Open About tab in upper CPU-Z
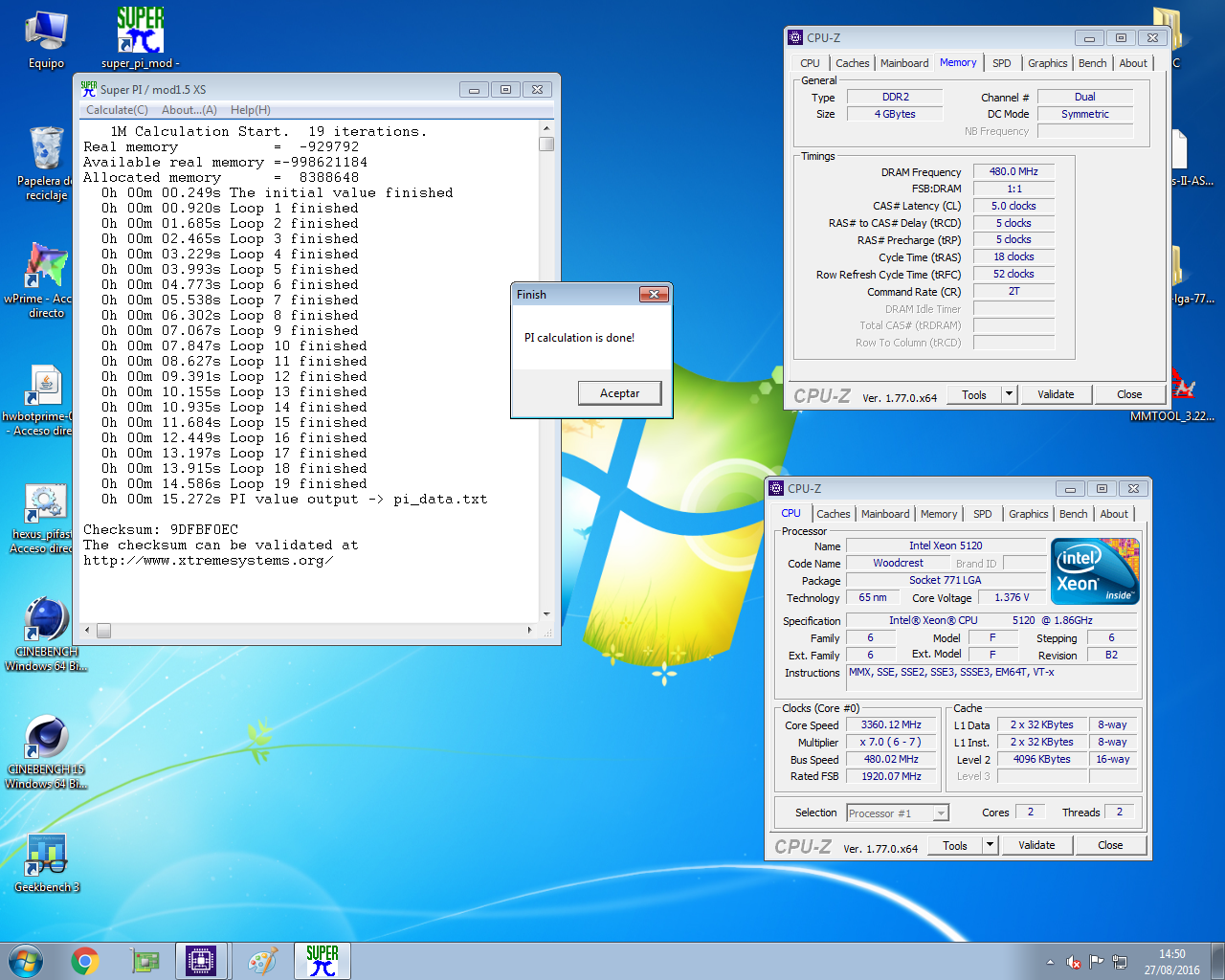 tap(1133, 63)
